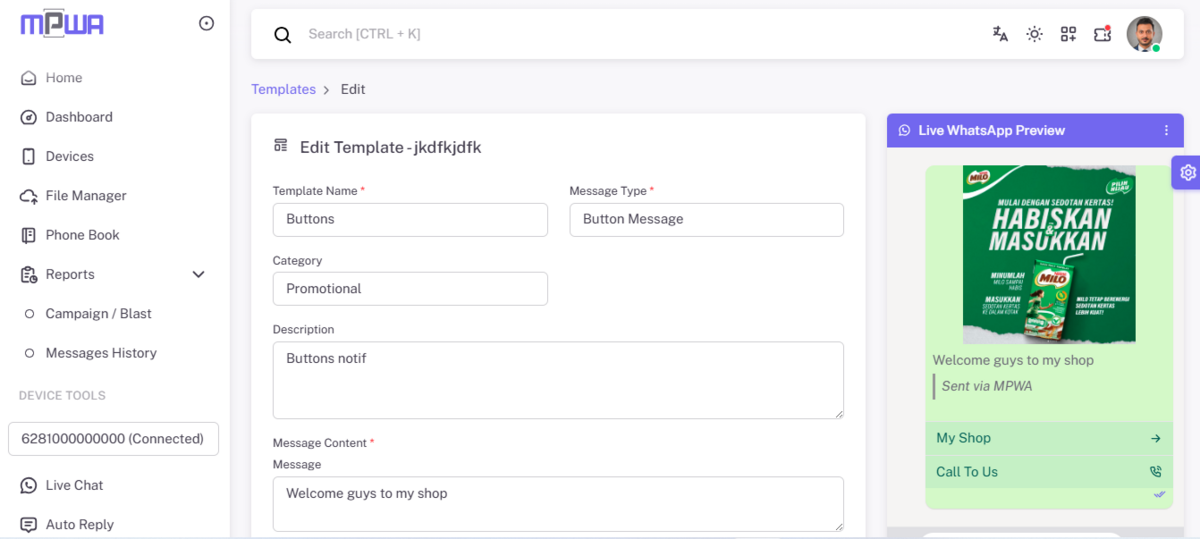Go to Dashboard in sidebar
This screenshot has width=1200, height=539.
tap(79, 117)
